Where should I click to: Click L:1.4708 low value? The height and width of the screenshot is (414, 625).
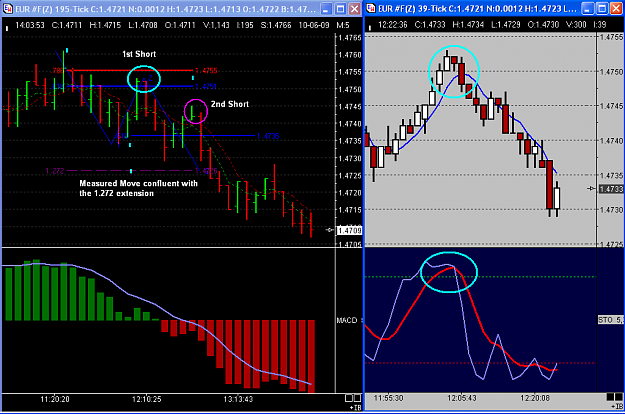143,26
